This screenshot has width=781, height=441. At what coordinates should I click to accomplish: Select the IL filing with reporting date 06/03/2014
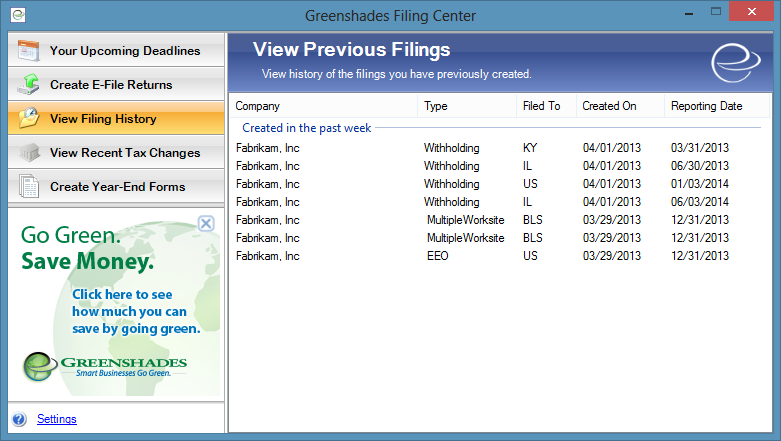[500, 202]
